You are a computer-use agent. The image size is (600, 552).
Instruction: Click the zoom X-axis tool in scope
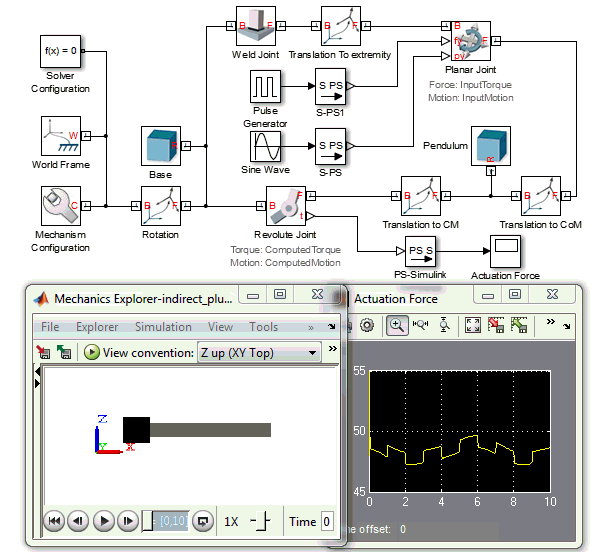420,325
